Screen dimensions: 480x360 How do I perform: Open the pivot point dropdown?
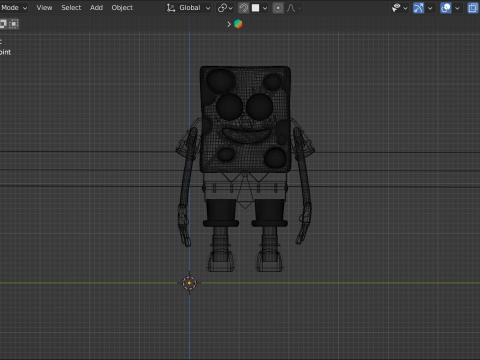coord(225,8)
